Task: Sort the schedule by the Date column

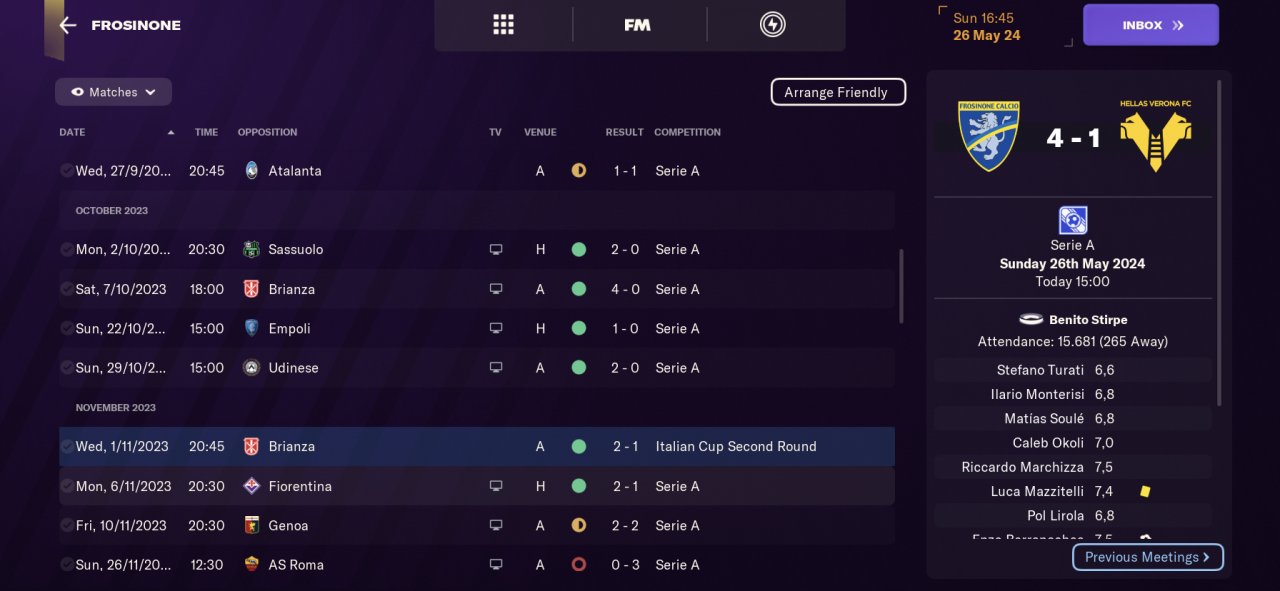Action: click(x=72, y=132)
